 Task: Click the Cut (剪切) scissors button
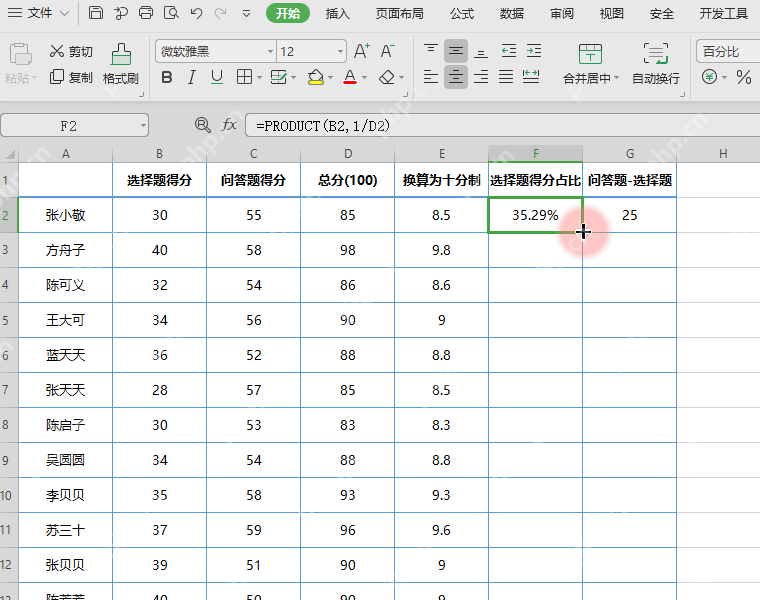(x=71, y=51)
